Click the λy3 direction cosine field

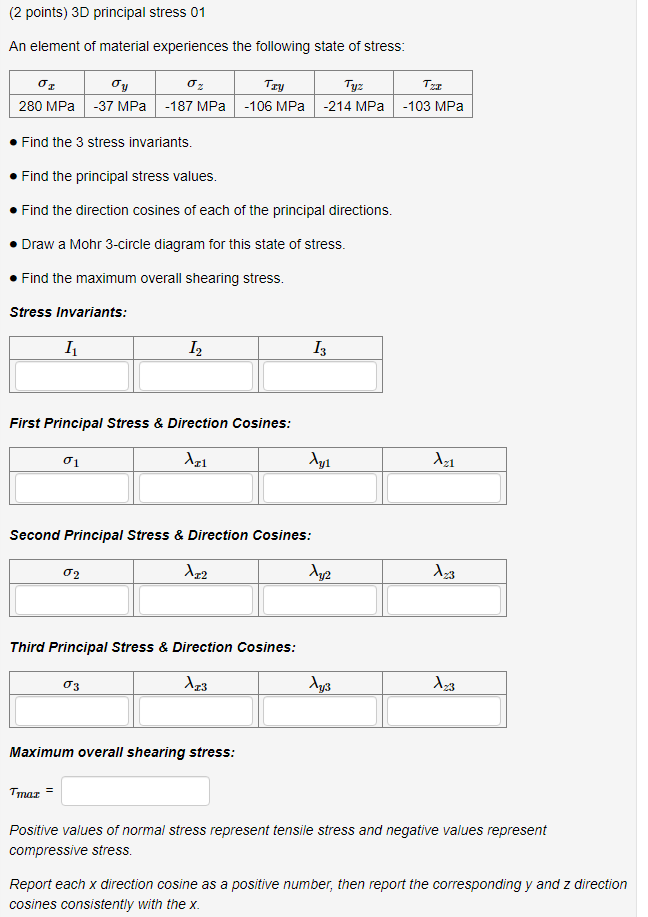(319, 710)
